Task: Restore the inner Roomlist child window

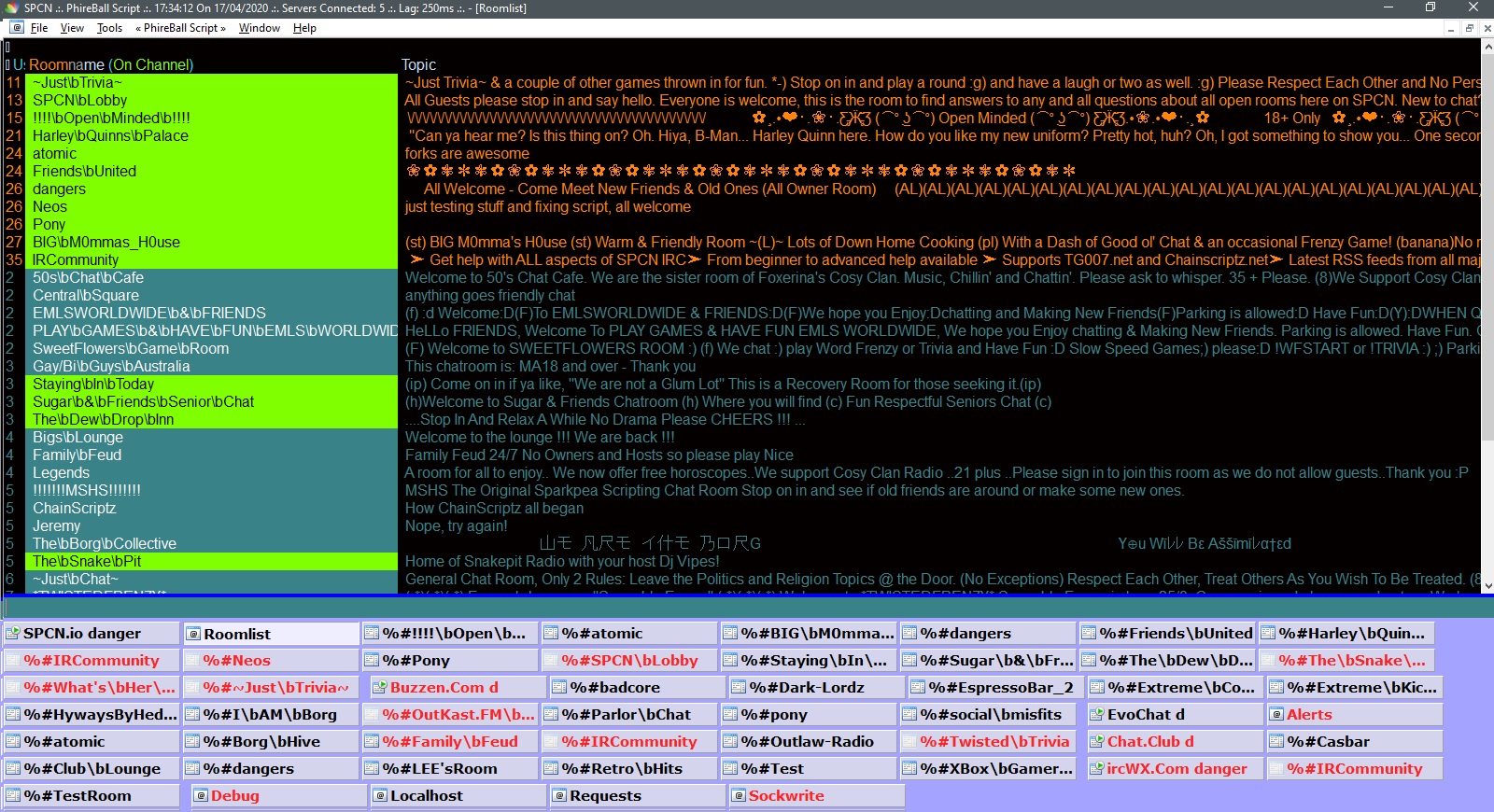Action: [x=1469, y=28]
